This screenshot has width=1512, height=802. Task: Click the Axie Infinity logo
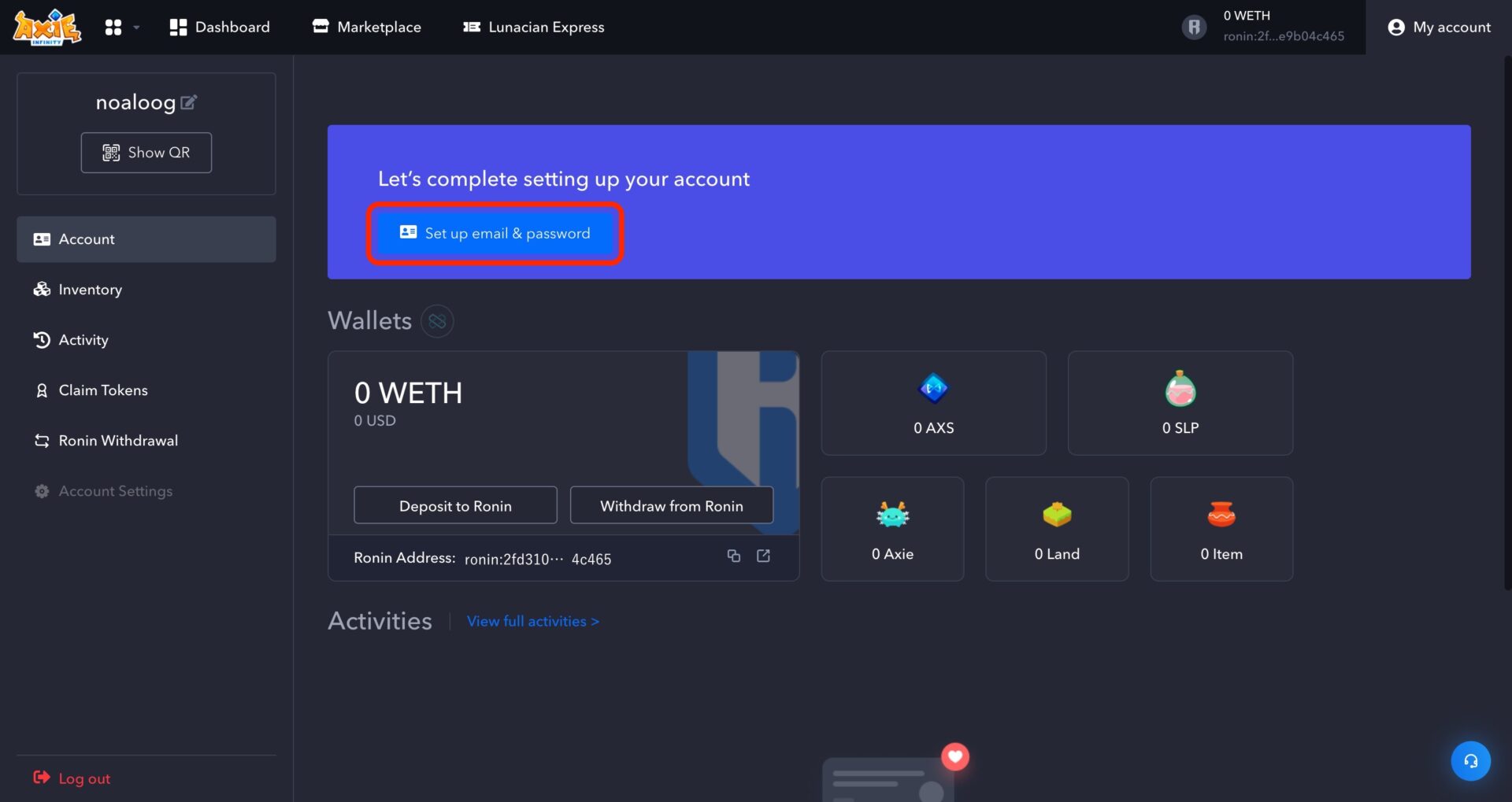(x=46, y=28)
